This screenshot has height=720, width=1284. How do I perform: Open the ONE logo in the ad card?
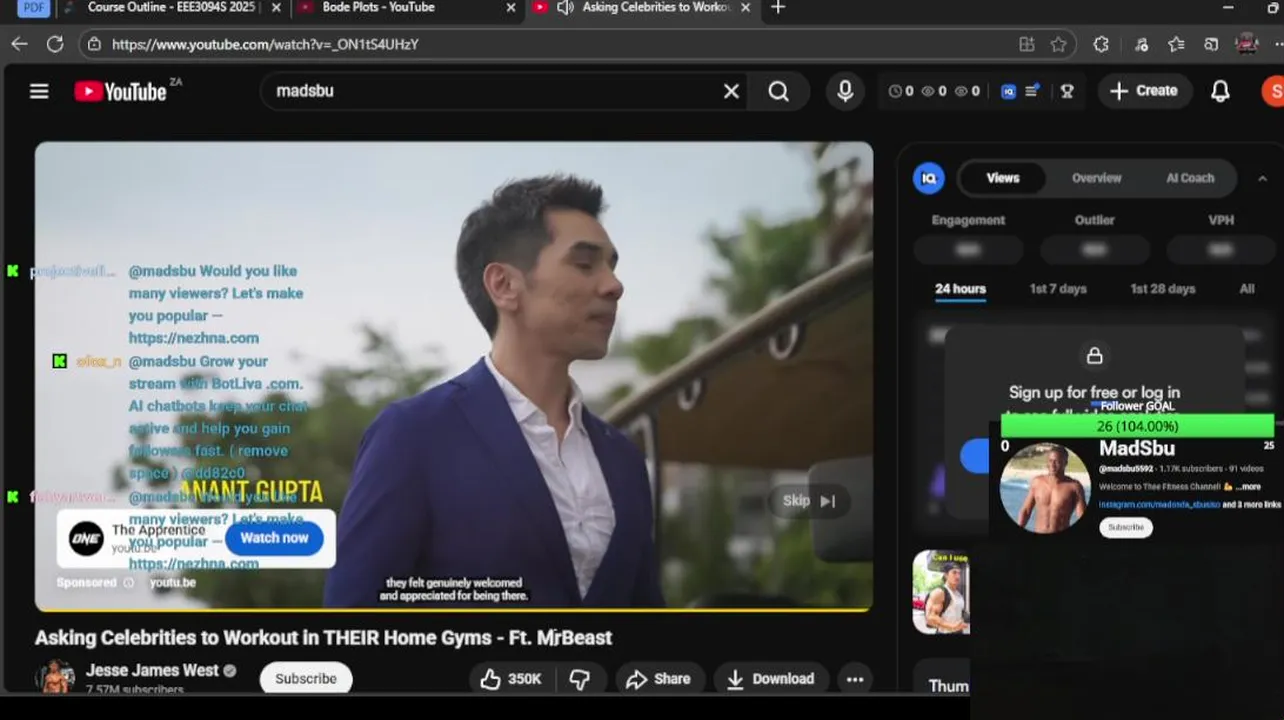coord(87,539)
